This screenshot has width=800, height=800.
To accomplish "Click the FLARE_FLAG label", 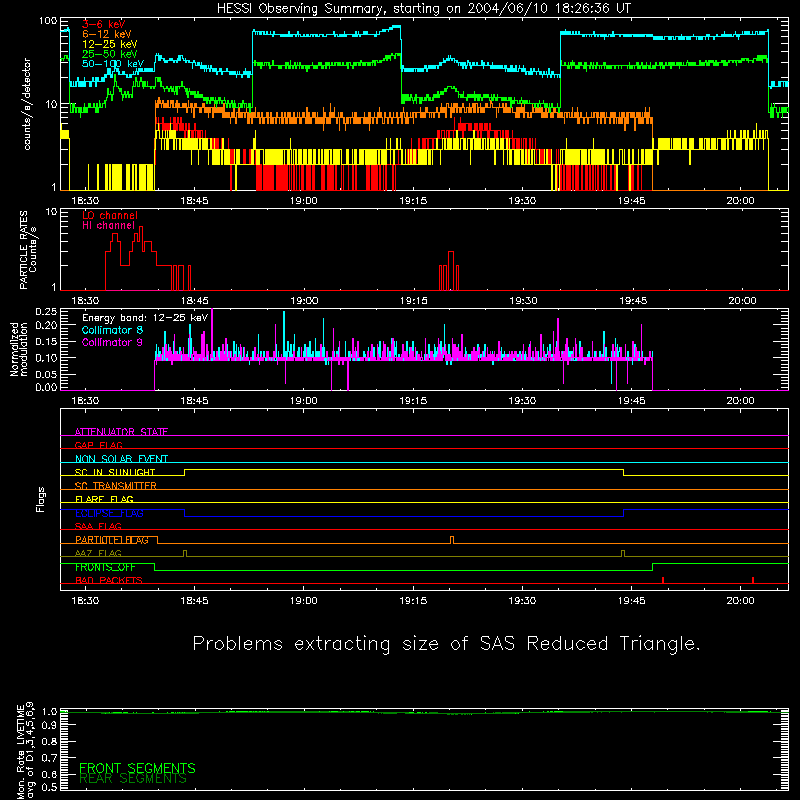I will [x=104, y=499].
